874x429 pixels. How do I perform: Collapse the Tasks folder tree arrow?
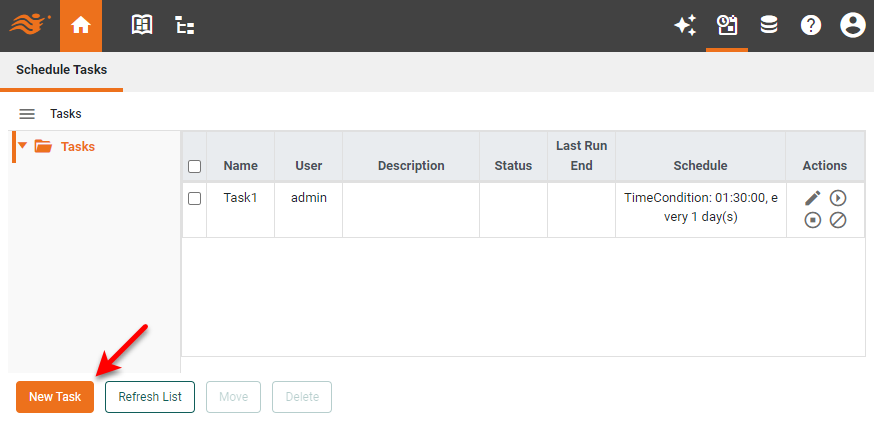click(x=23, y=146)
